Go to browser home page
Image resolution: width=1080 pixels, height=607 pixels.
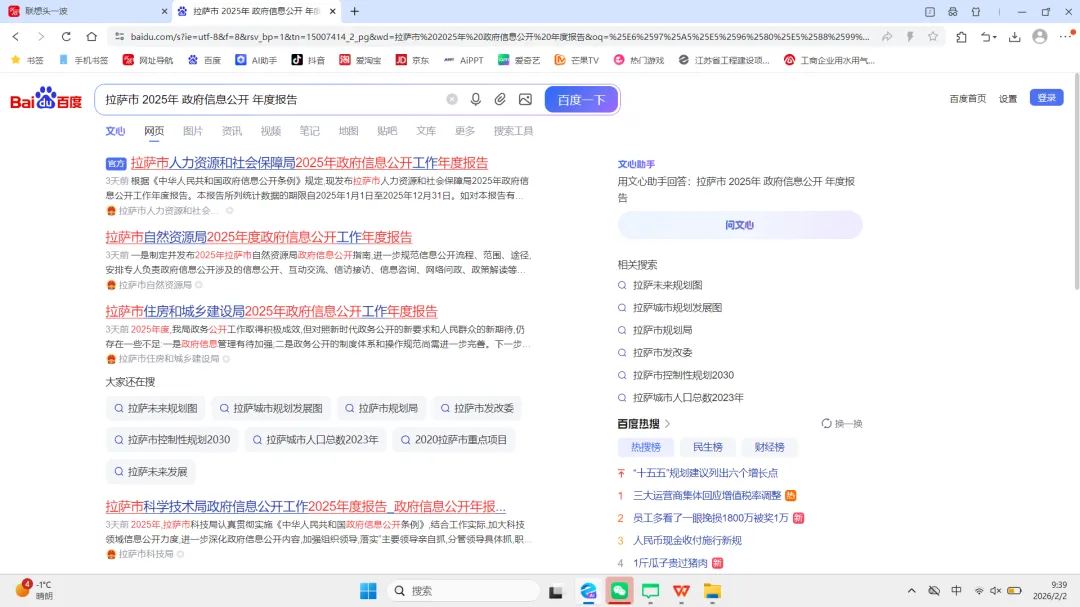[92, 37]
